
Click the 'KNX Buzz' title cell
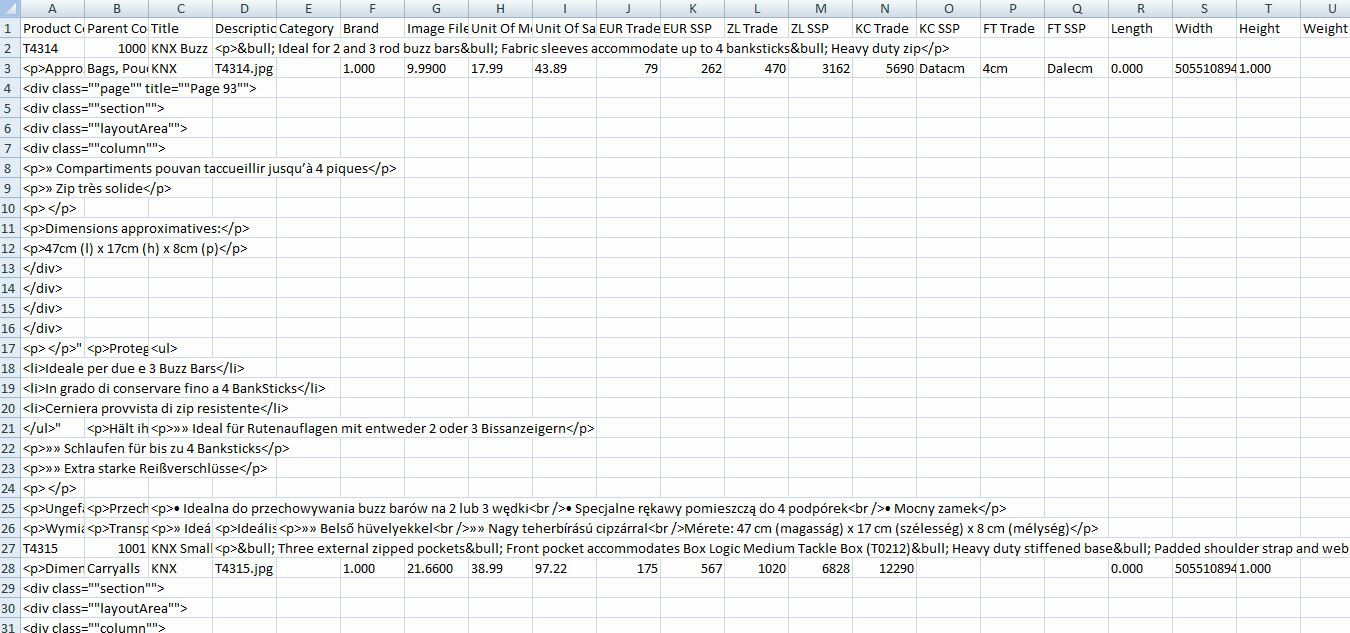180,48
